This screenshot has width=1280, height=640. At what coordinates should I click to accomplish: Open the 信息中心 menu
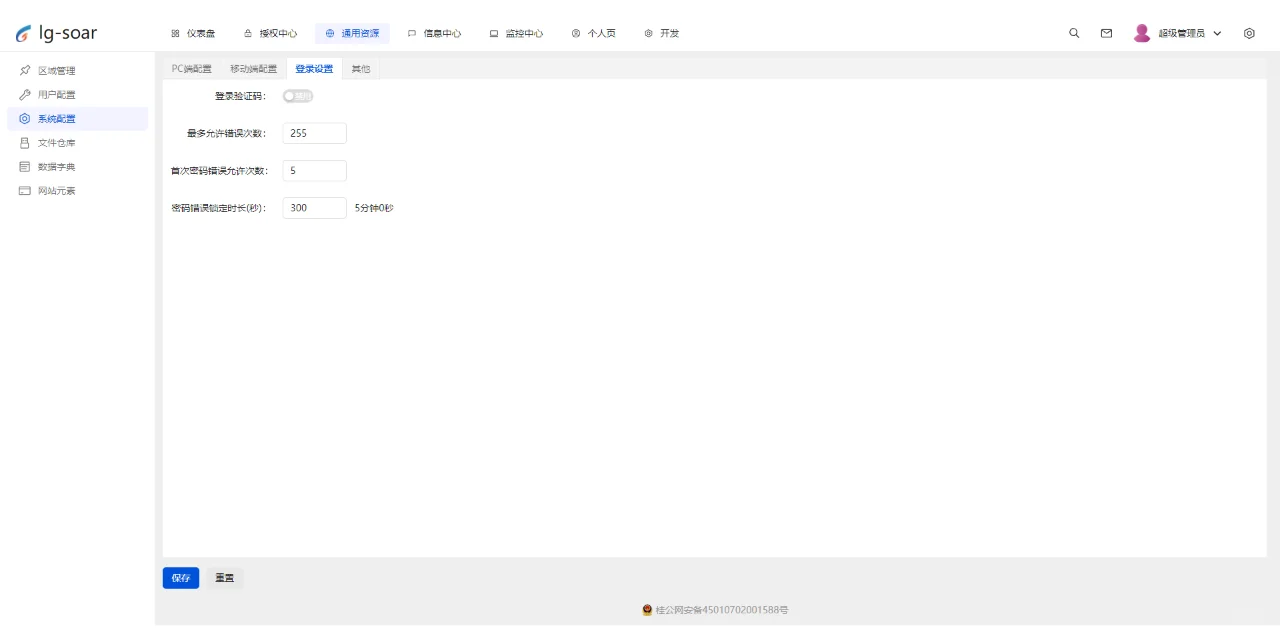click(x=434, y=33)
